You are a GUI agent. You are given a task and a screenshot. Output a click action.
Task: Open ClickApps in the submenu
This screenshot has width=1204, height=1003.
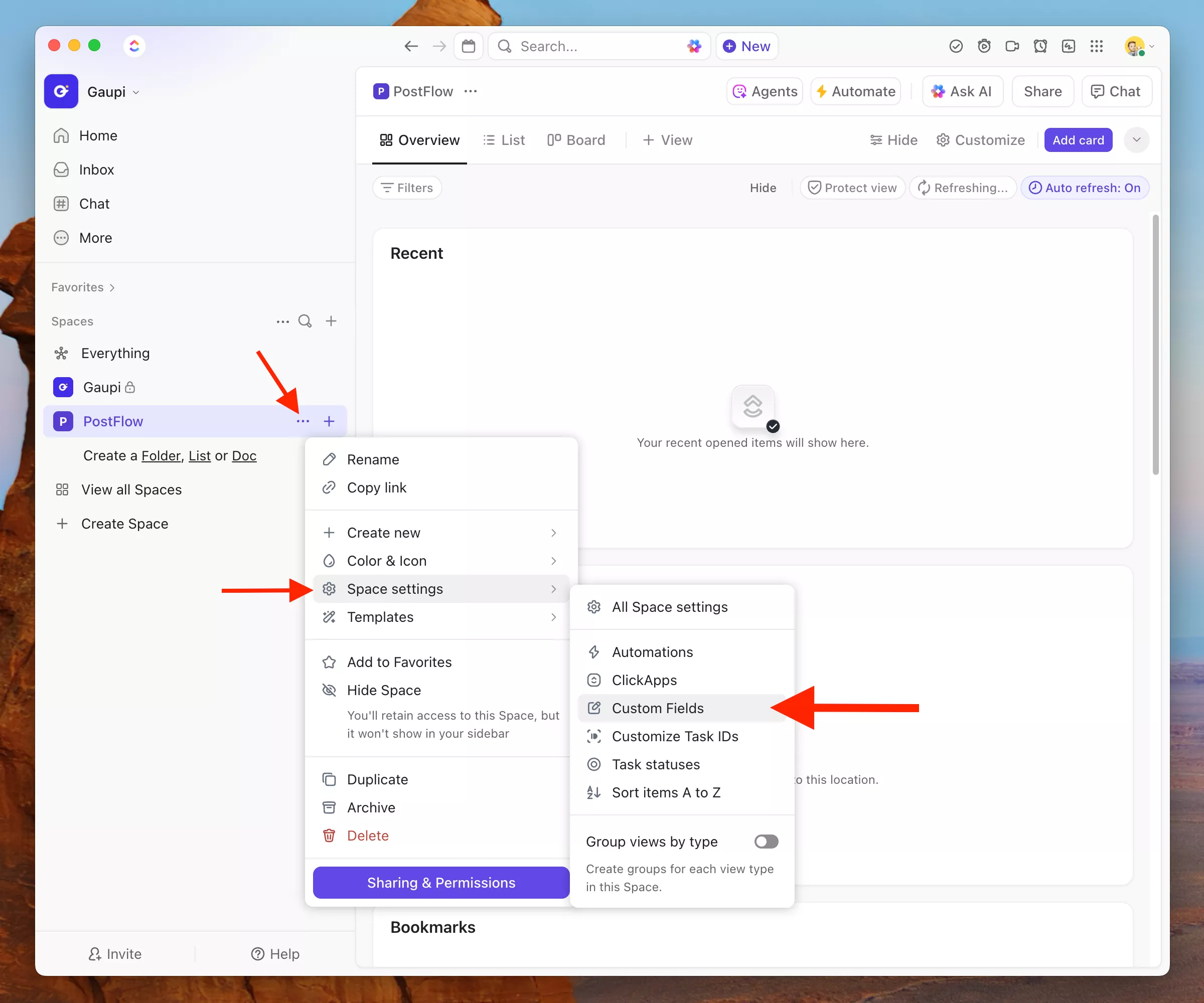point(682,681)
